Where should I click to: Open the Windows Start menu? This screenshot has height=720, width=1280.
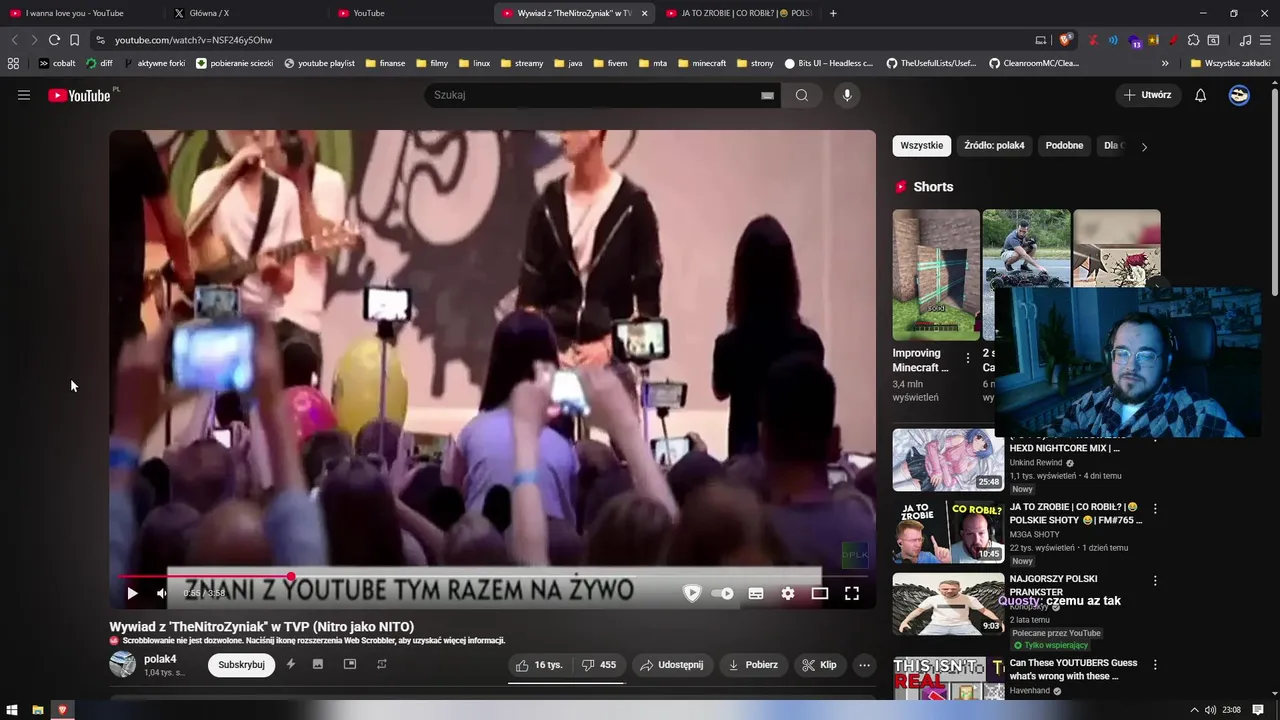(x=13, y=710)
